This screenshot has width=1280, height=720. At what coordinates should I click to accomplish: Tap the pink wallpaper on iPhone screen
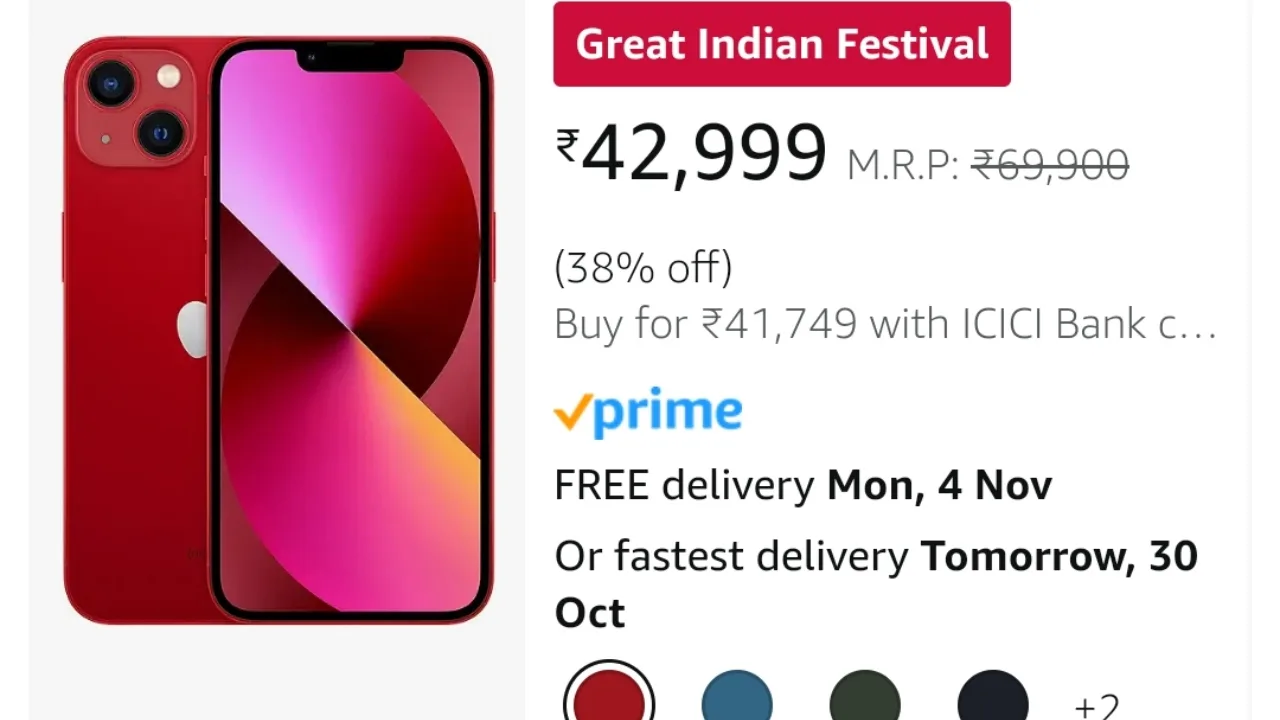(x=350, y=330)
